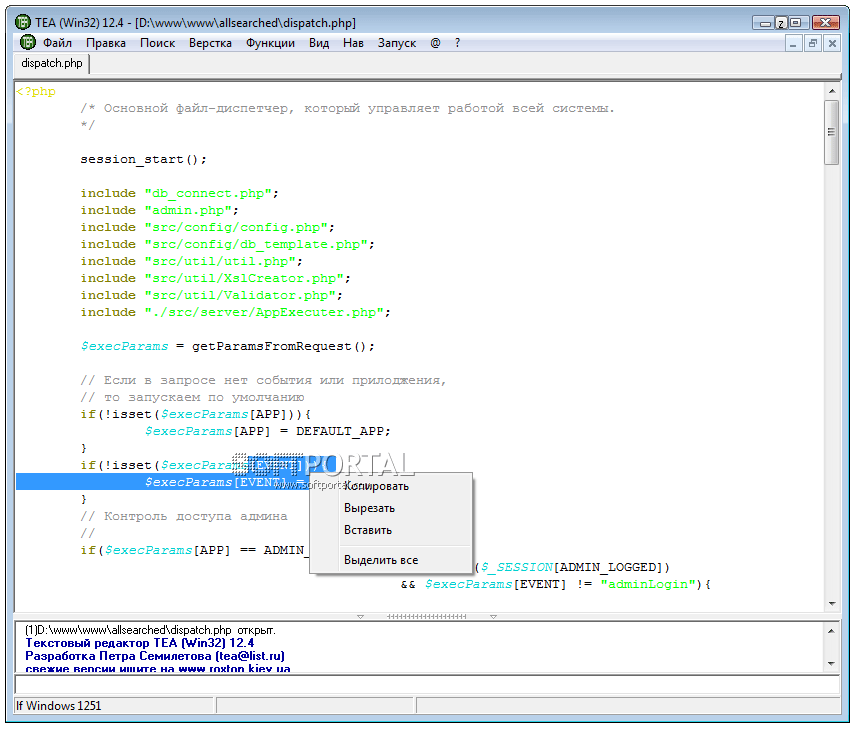Click the <?php opening tag line
This screenshot has width=856, height=732.
coord(36,92)
